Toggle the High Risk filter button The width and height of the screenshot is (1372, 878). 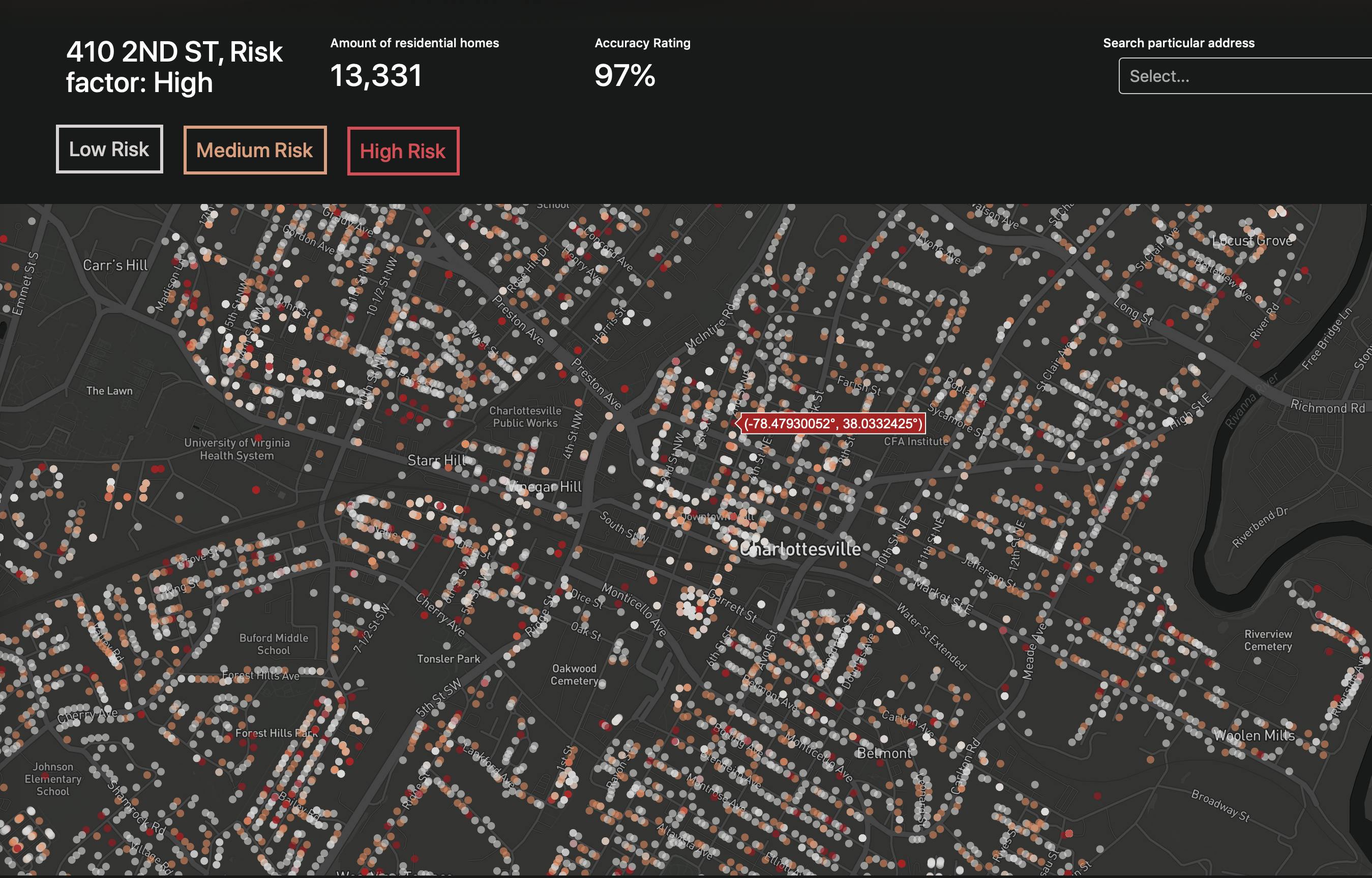(x=403, y=151)
